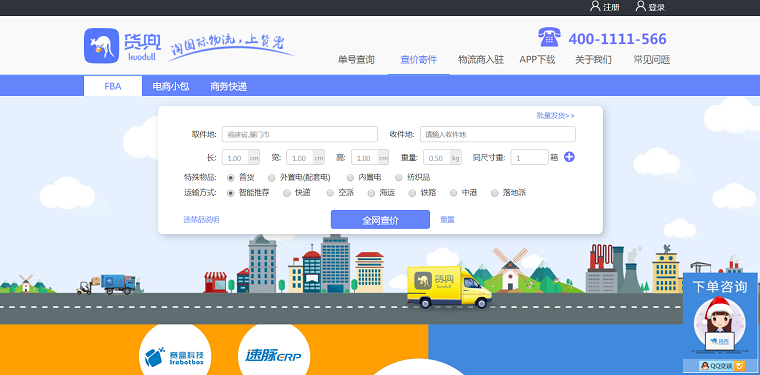The image size is (760, 375).
Task: Select 中港 transport radio
Action: [x=454, y=193]
